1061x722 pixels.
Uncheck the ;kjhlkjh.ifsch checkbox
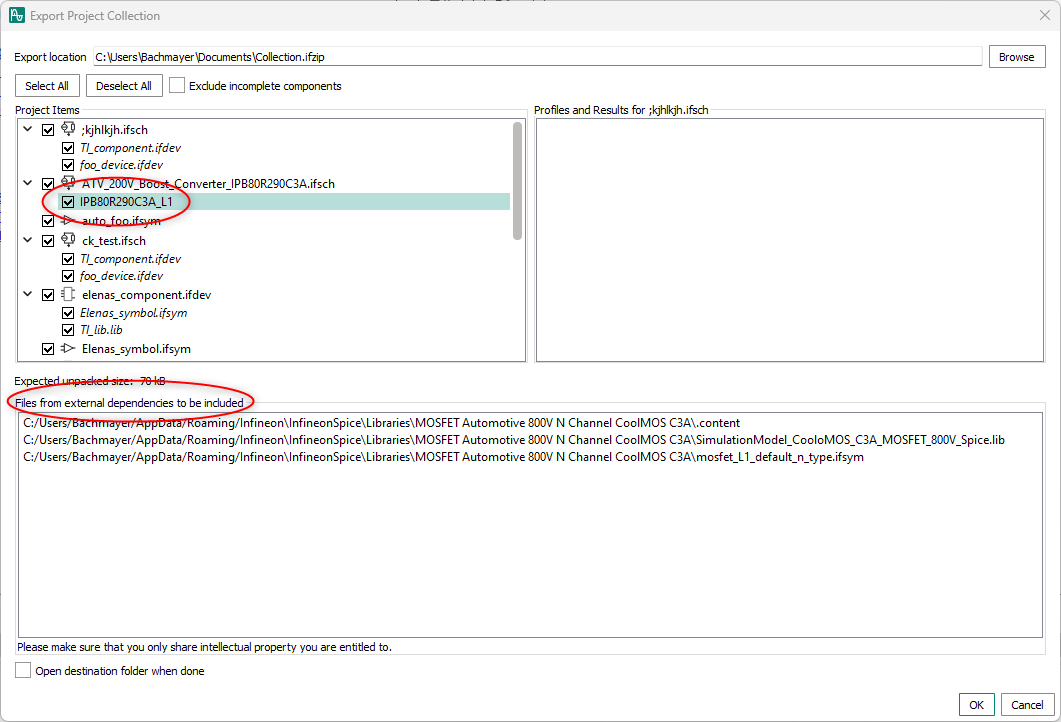48,130
